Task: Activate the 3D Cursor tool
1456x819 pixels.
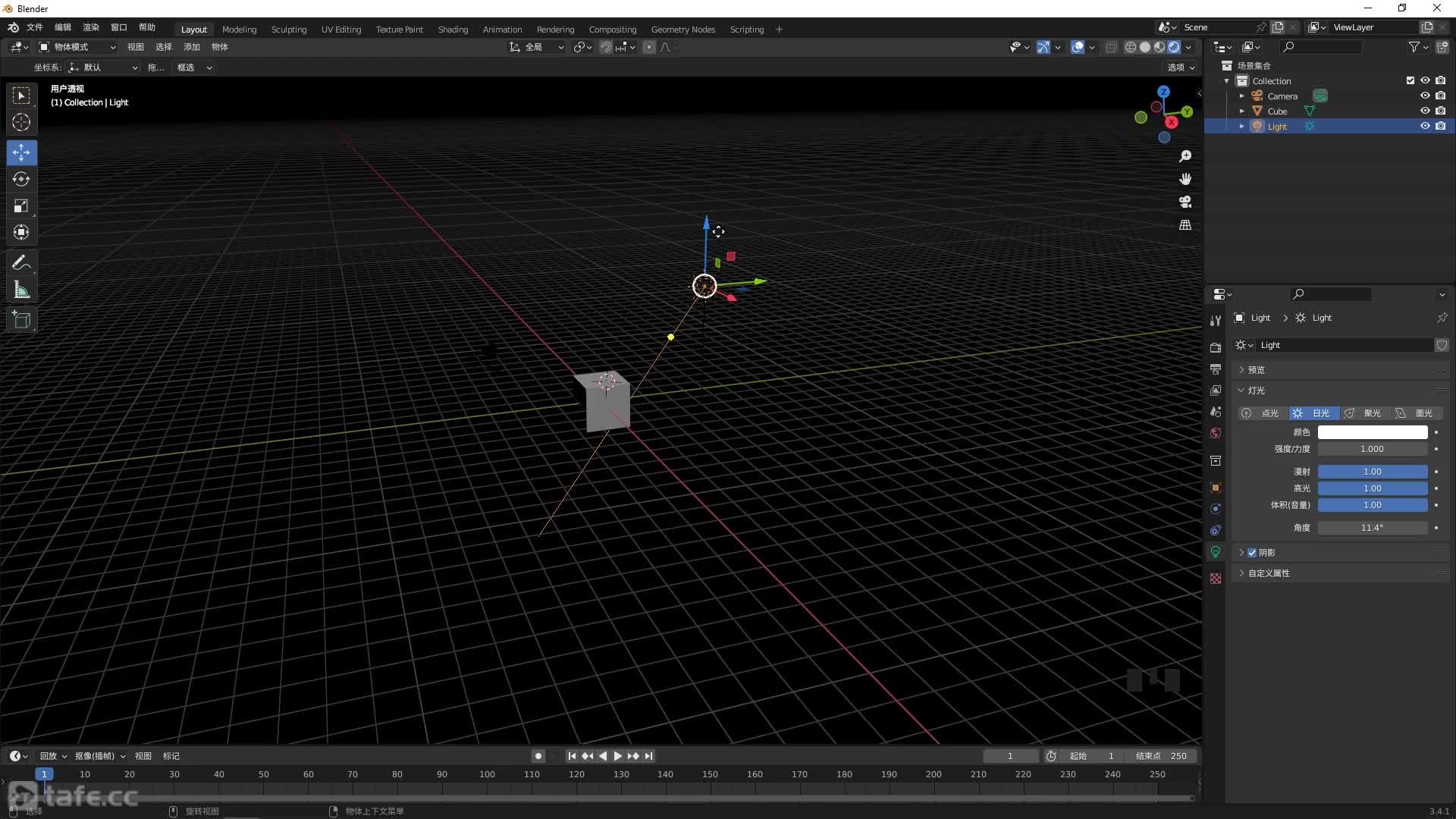Action: (x=21, y=122)
